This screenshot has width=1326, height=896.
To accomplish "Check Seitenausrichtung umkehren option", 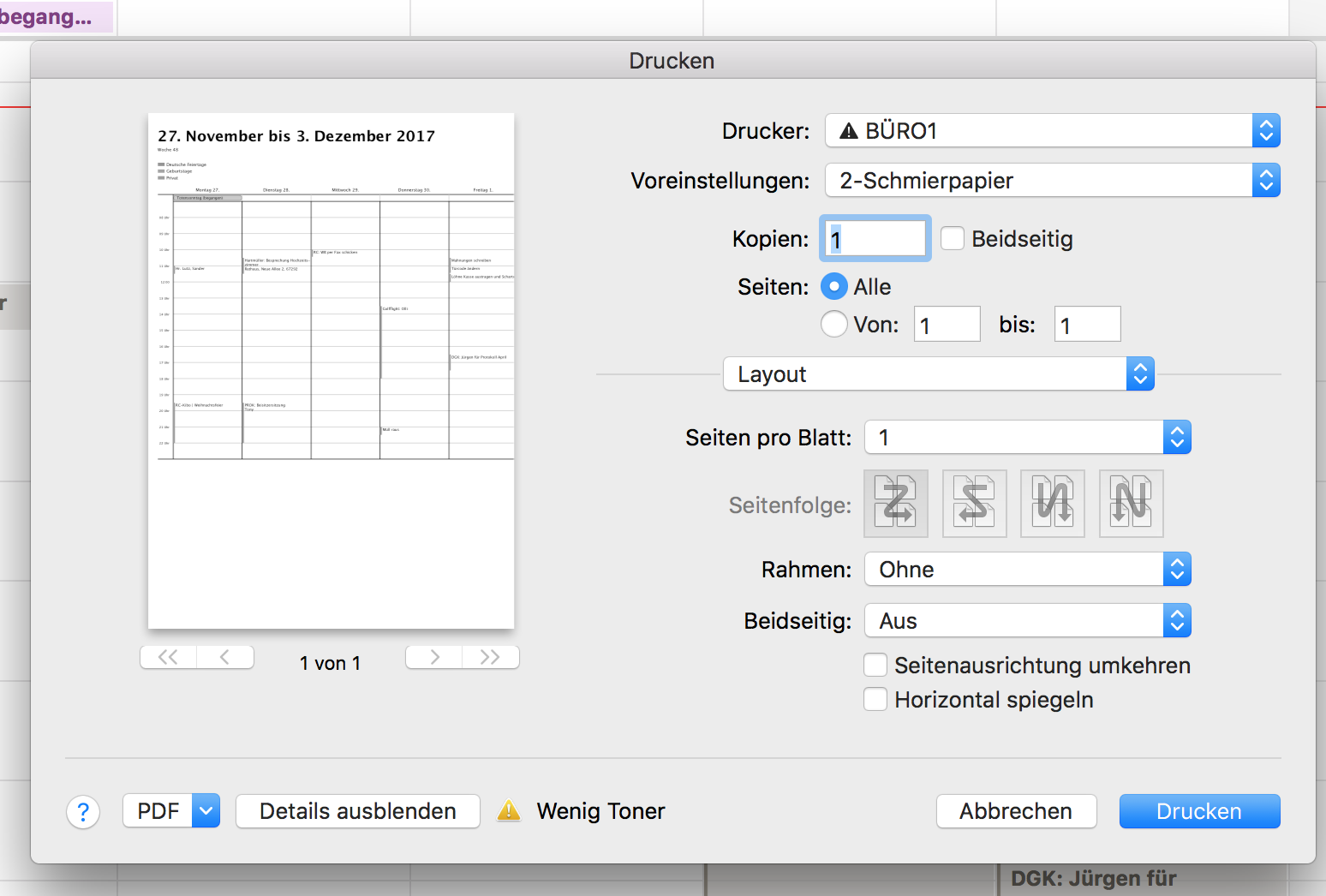I will [875, 665].
